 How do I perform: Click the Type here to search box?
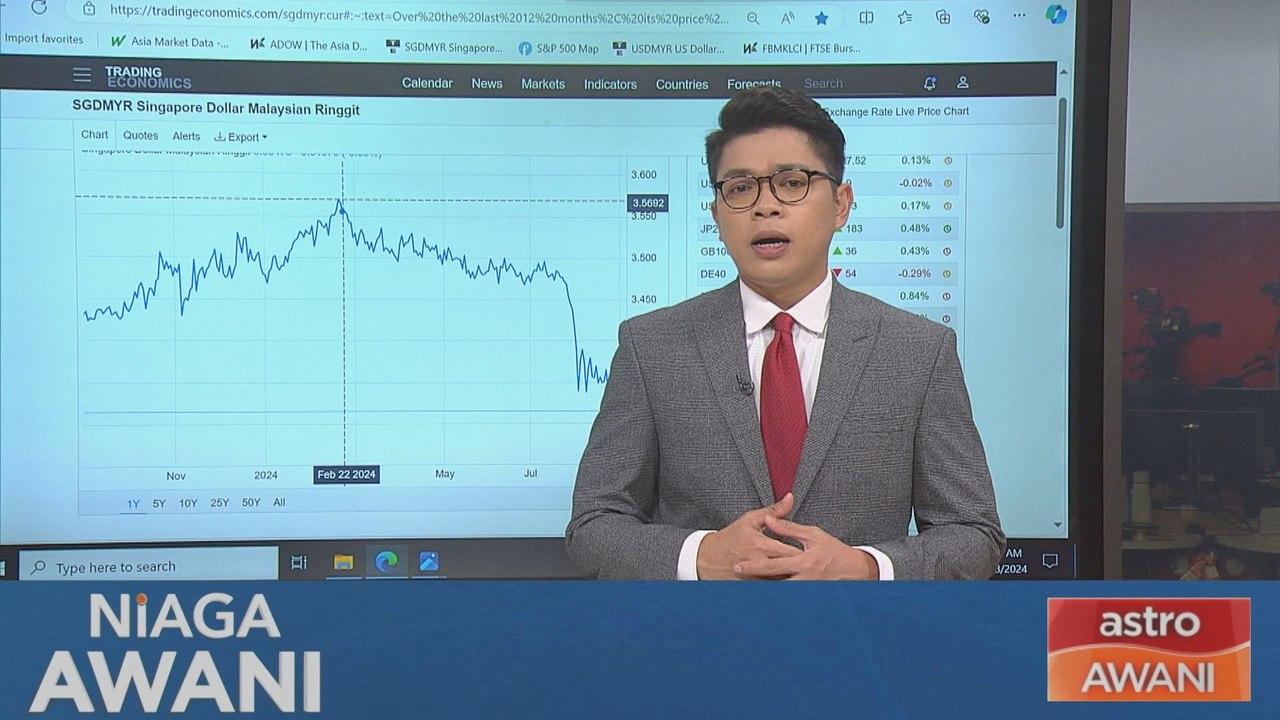(148, 566)
